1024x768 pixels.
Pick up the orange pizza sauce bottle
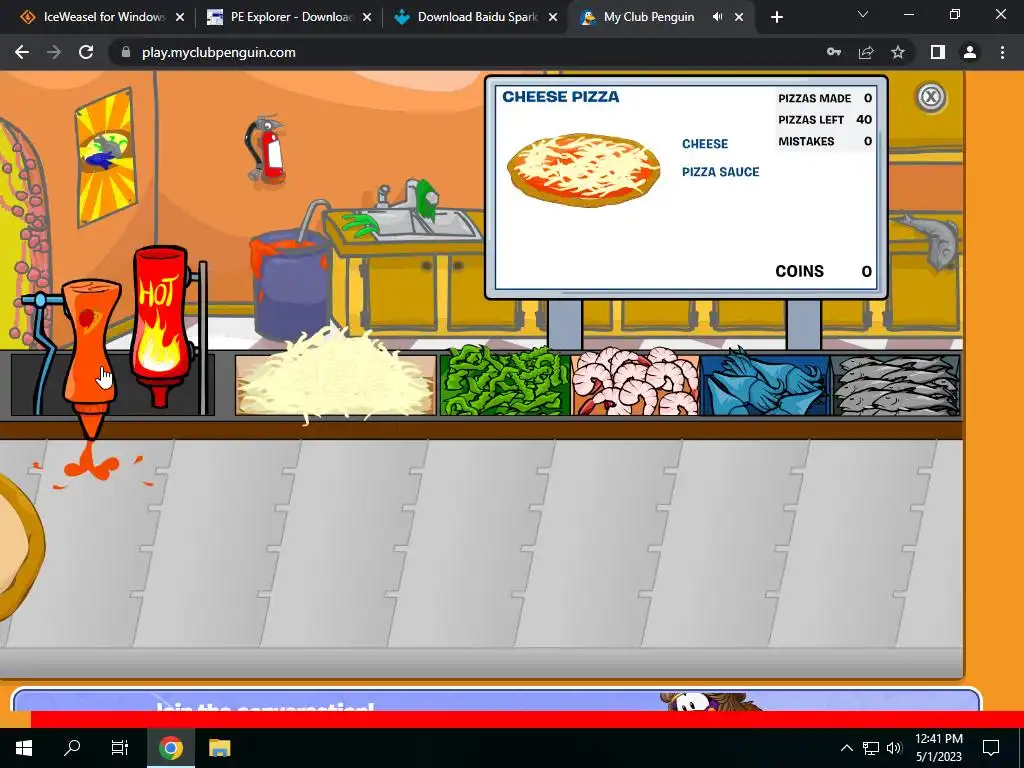coord(91,353)
